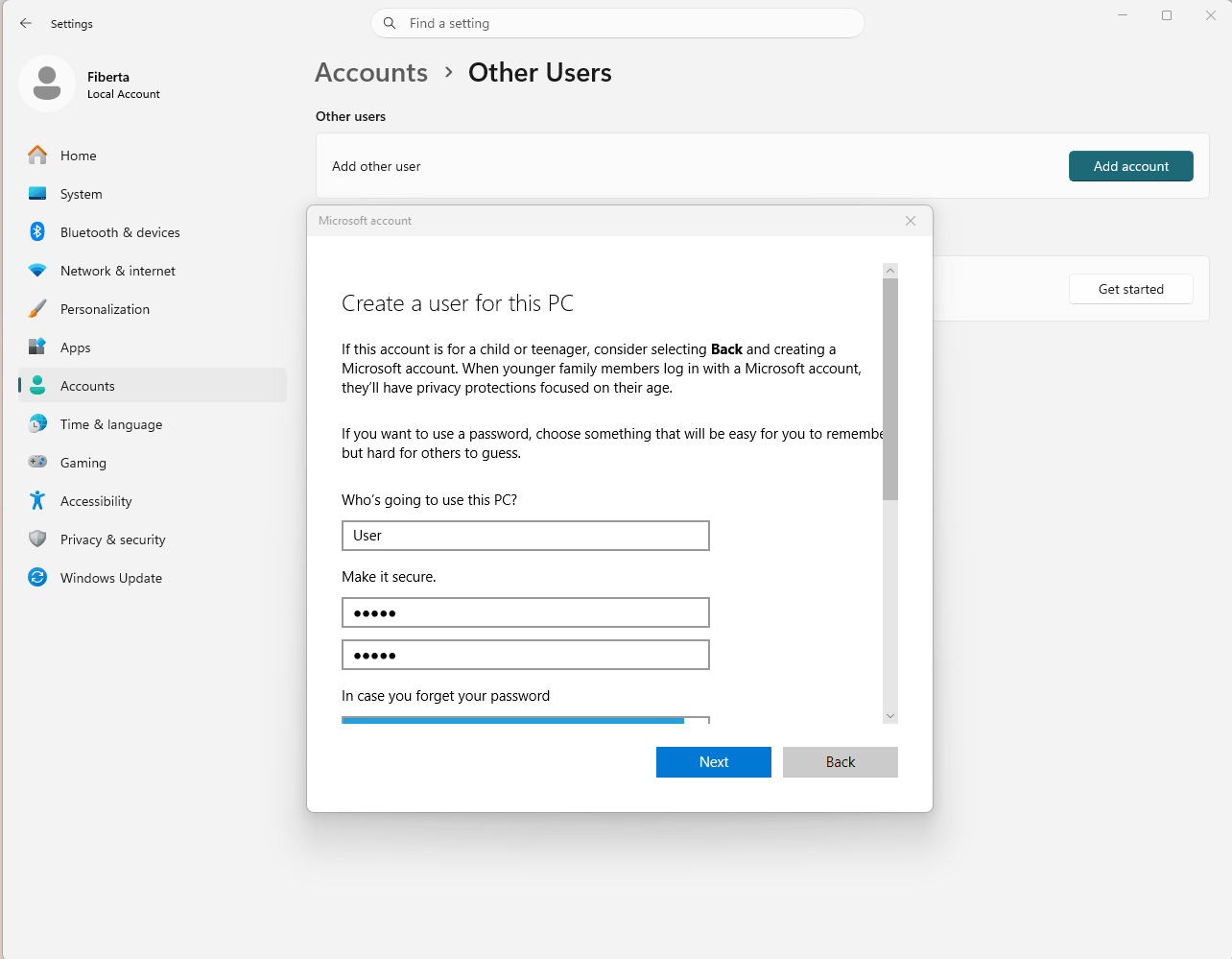Click the Add account button
This screenshot has height=959, width=1232.
(x=1130, y=166)
